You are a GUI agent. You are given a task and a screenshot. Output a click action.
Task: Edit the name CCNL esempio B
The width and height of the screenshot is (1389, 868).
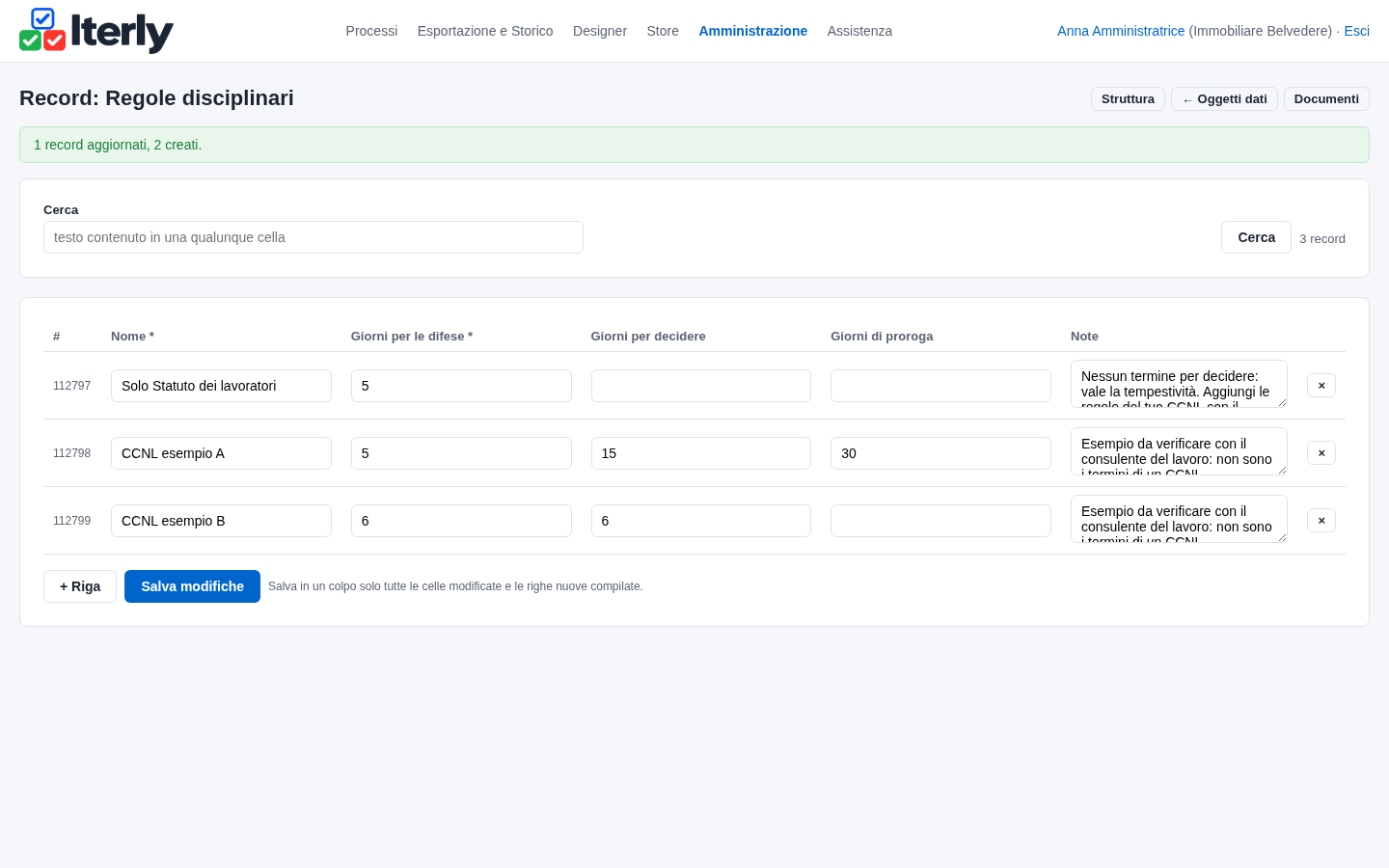(x=221, y=521)
